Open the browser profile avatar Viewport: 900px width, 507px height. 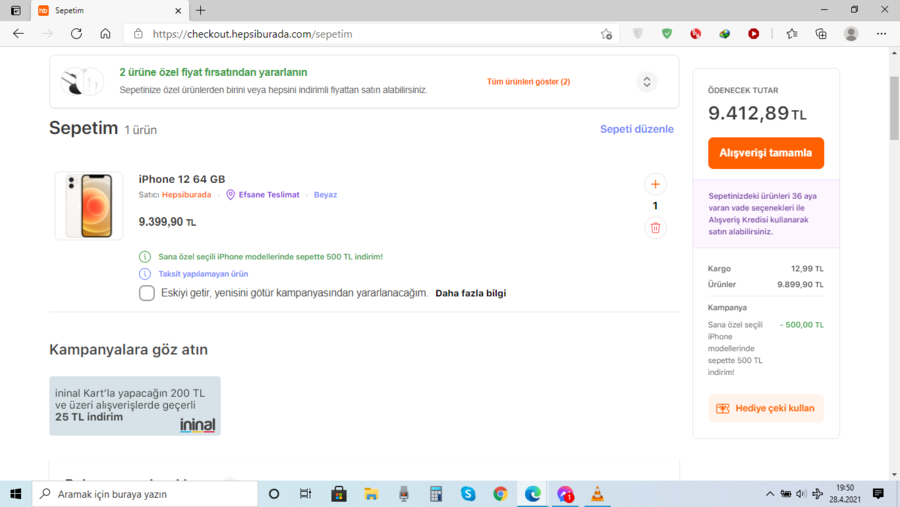(851, 34)
